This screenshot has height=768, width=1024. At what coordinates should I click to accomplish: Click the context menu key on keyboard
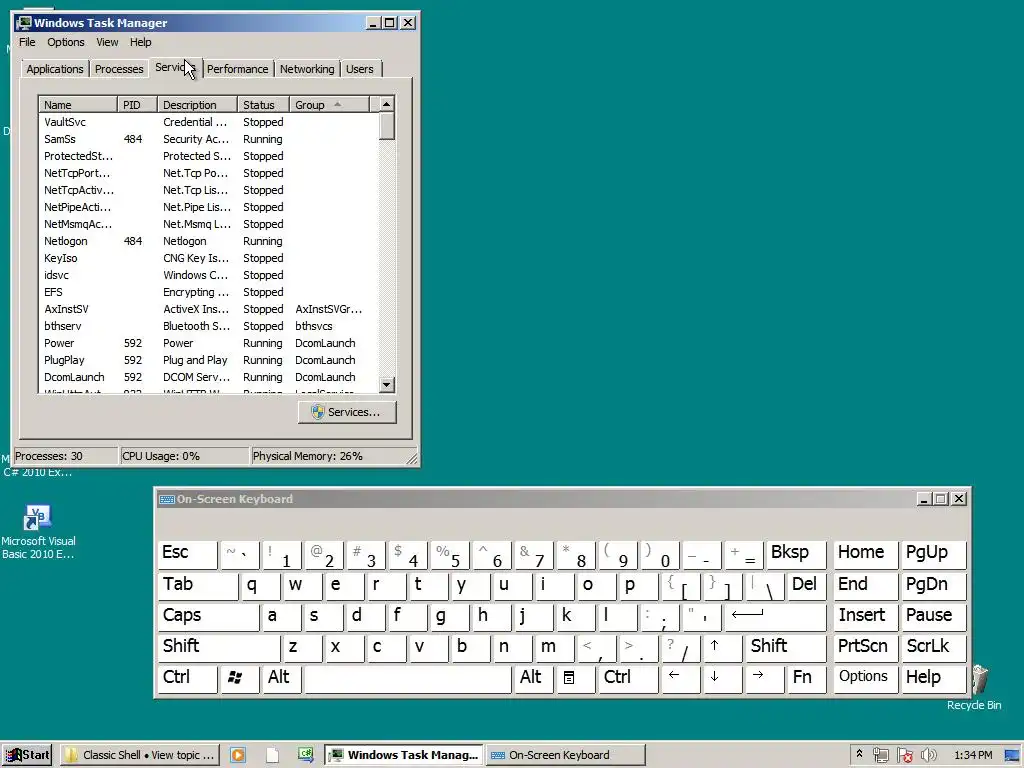(575, 679)
